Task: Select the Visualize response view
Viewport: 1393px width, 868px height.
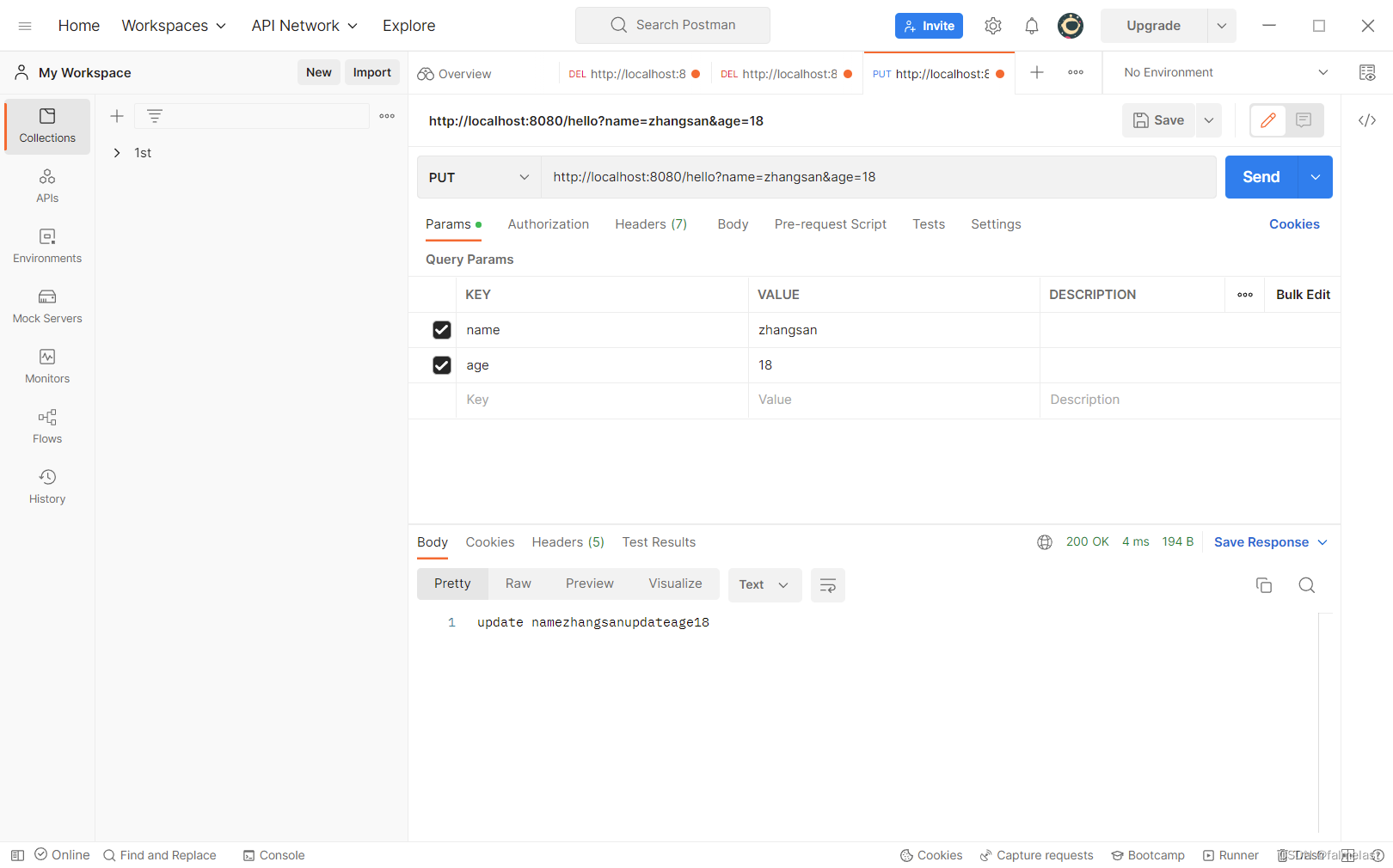Action: 675,584
